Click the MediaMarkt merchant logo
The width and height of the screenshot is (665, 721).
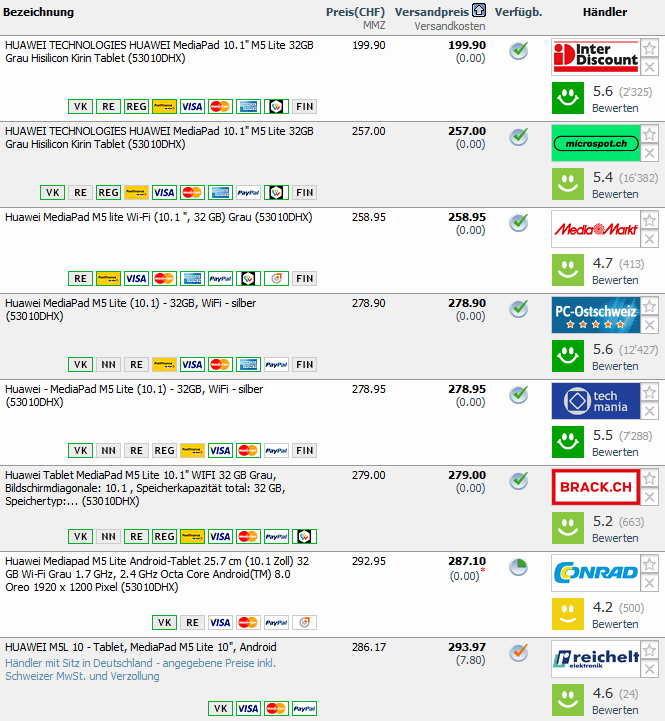pyautogui.click(x=595, y=230)
